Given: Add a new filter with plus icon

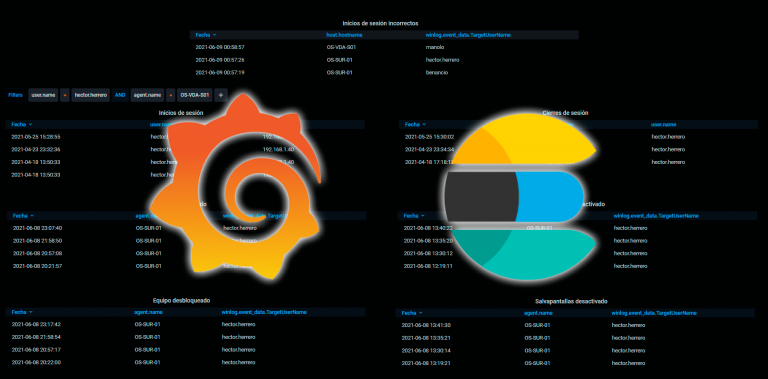Looking at the screenshot, I should (220, 95).
